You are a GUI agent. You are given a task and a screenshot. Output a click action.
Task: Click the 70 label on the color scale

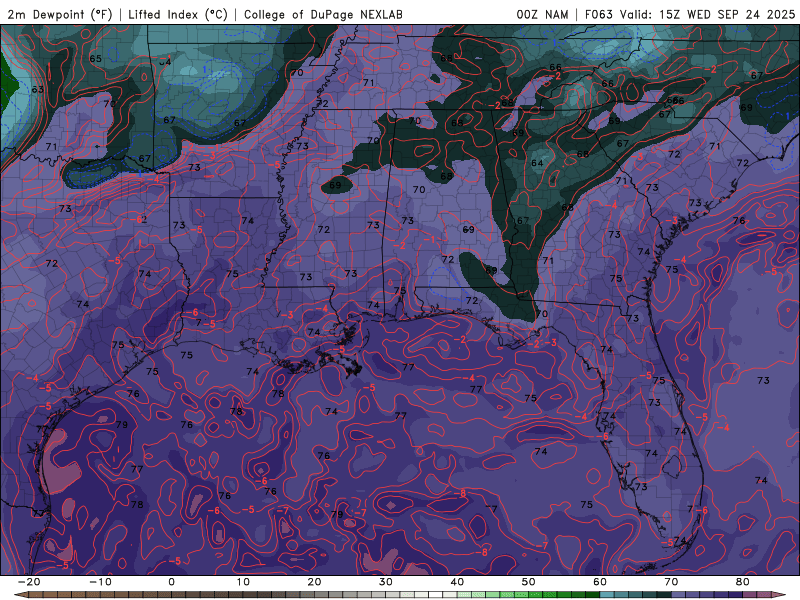point(671,582)
